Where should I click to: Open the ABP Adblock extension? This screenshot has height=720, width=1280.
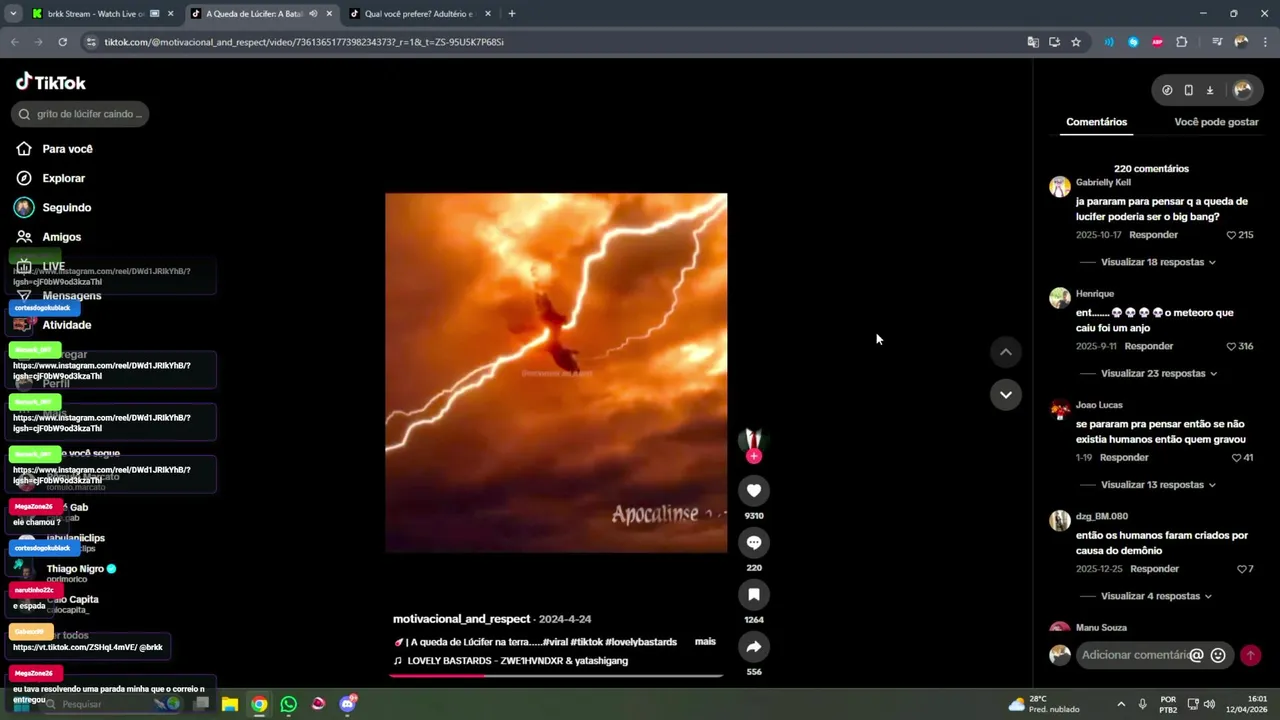[1157, 42]
